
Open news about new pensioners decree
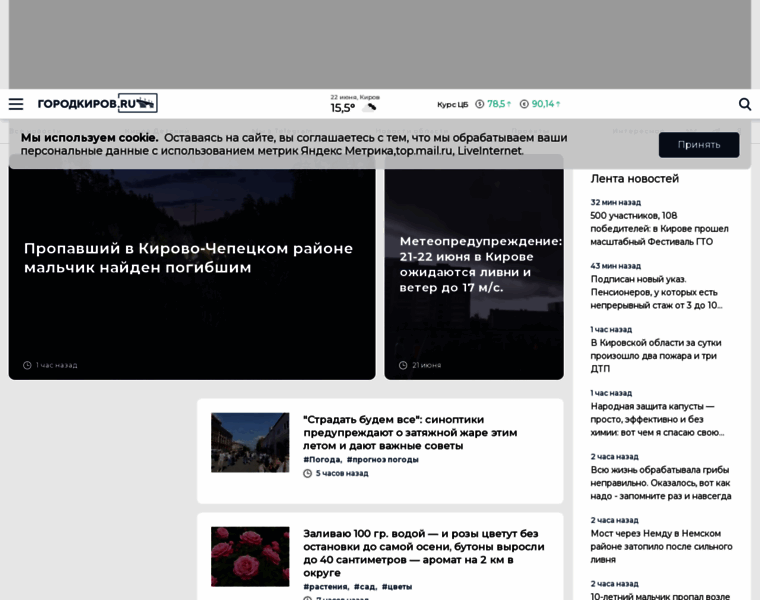tap(656, 292)
